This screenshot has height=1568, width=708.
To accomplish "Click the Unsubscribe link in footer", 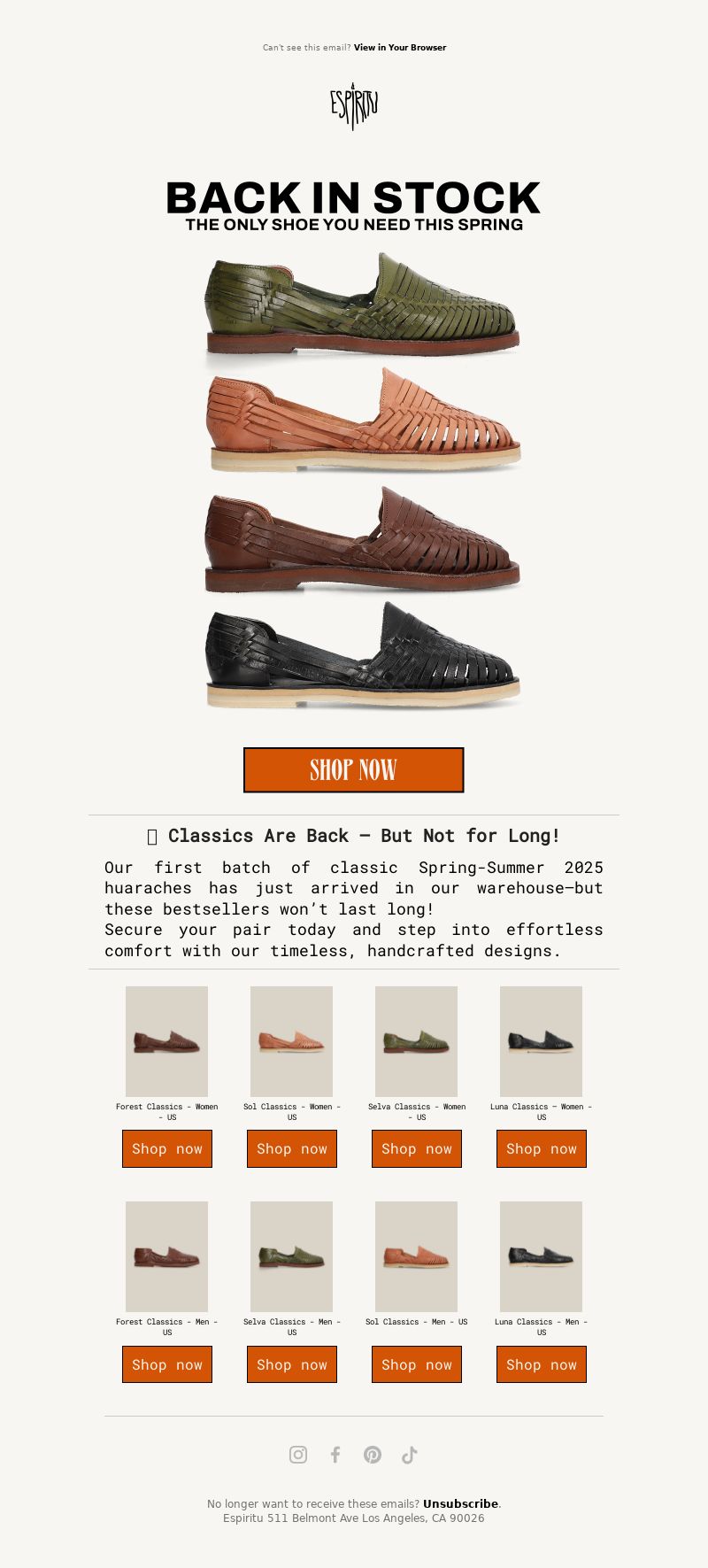I will 460,1503.
